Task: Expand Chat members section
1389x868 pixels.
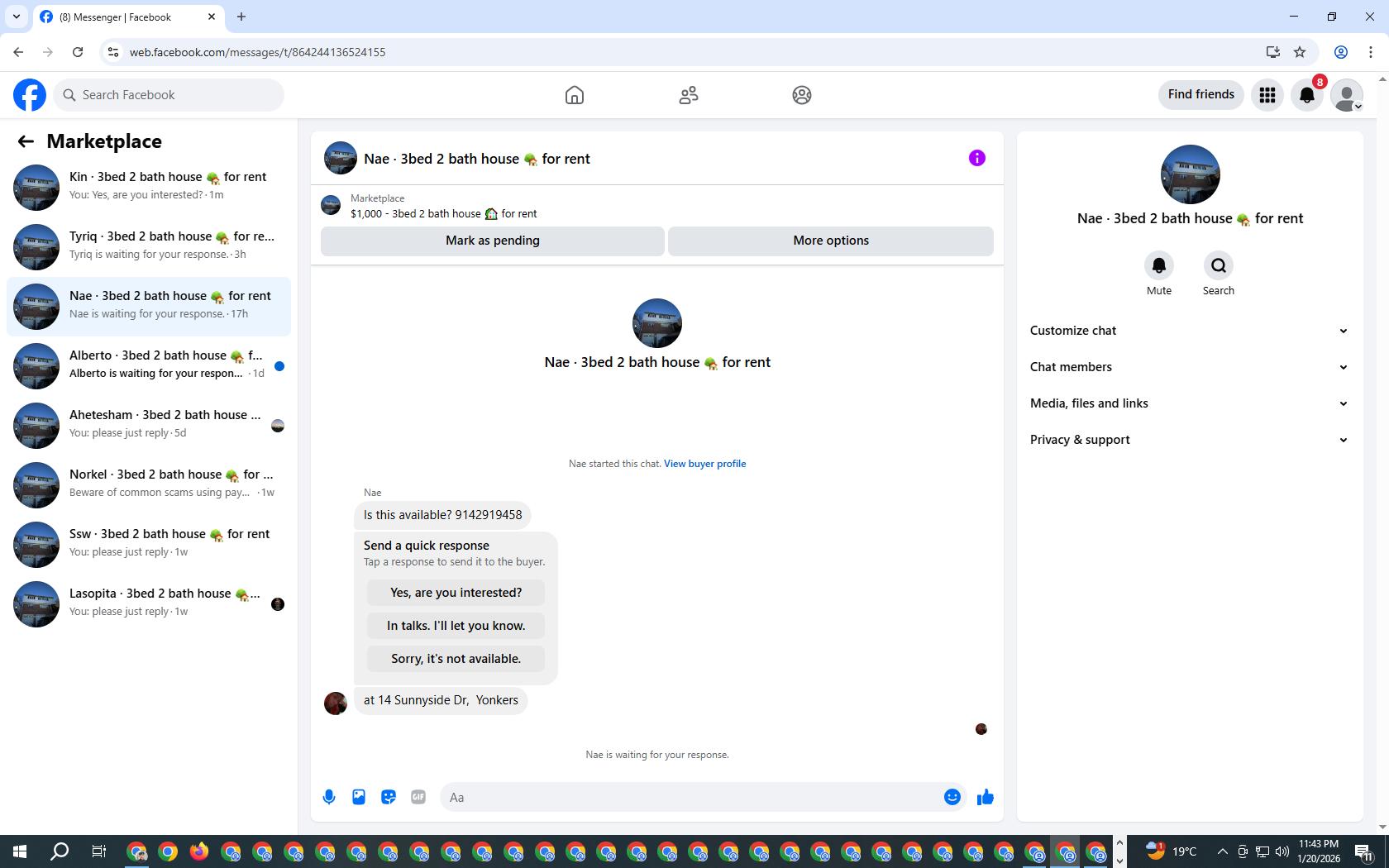Action: [1190, 367]
